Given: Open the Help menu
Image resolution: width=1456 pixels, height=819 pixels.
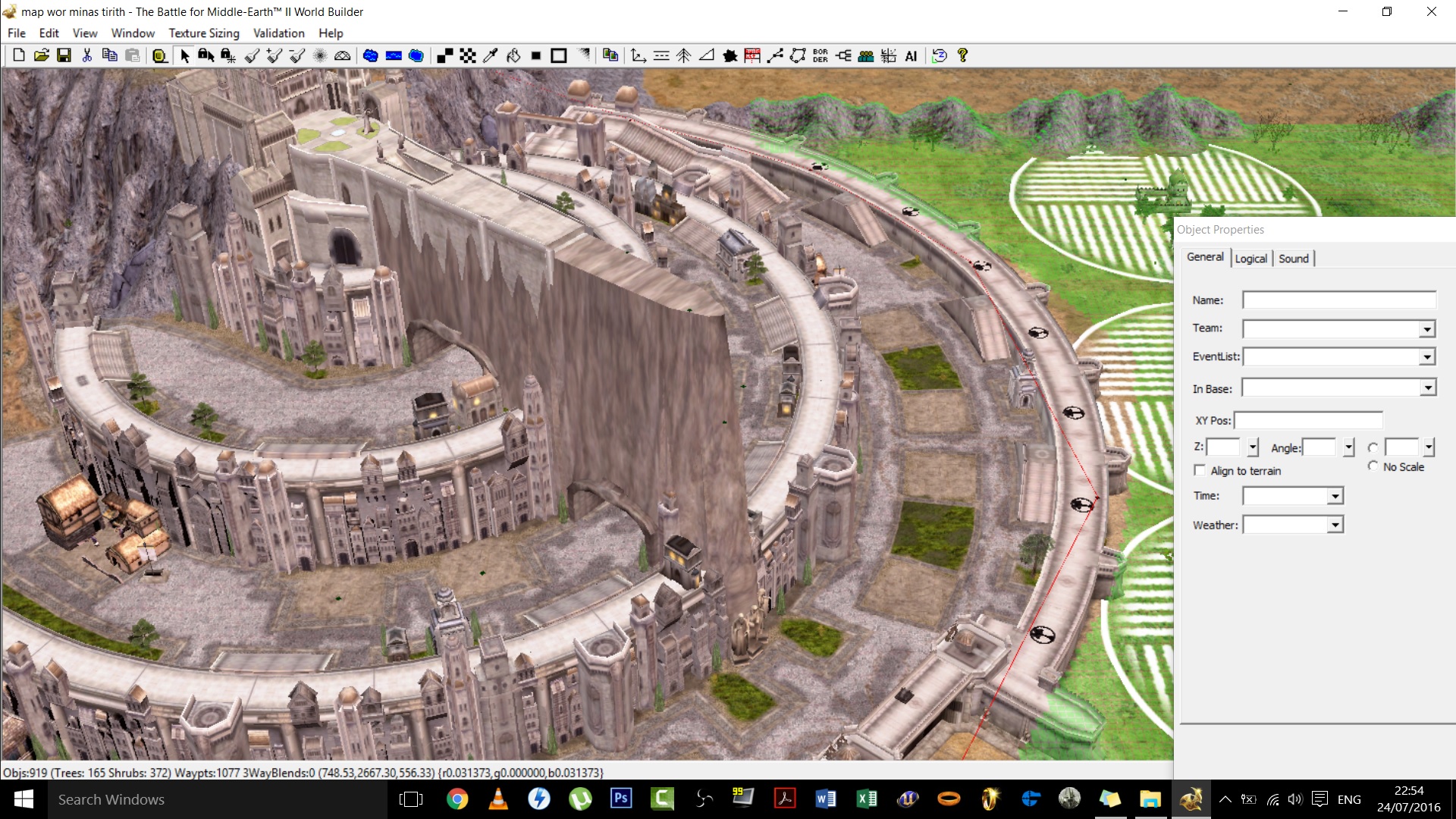Looking at the screenshot, I should click(x=331, y=33).
